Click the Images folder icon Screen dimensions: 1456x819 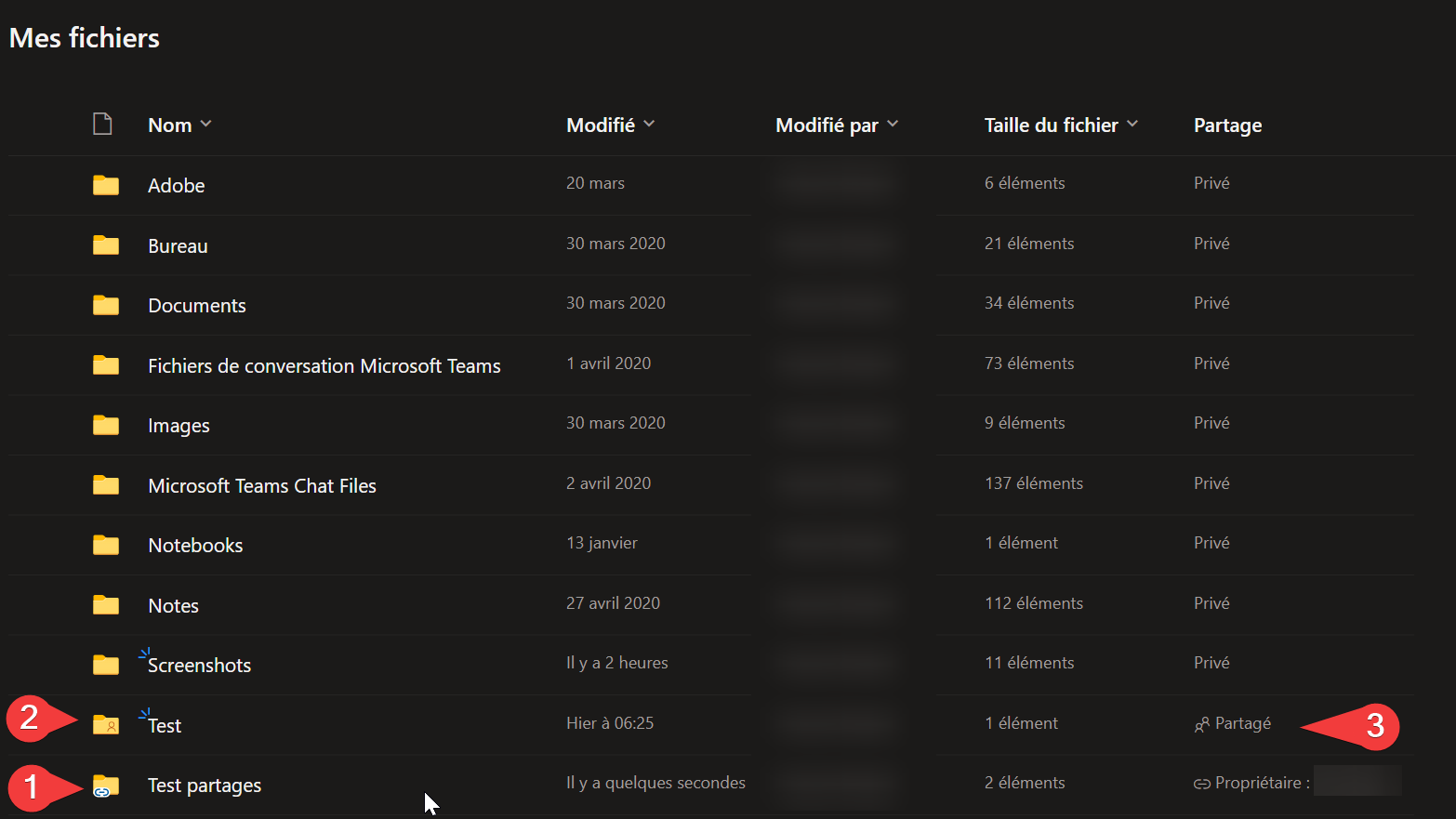pos(105,425)
